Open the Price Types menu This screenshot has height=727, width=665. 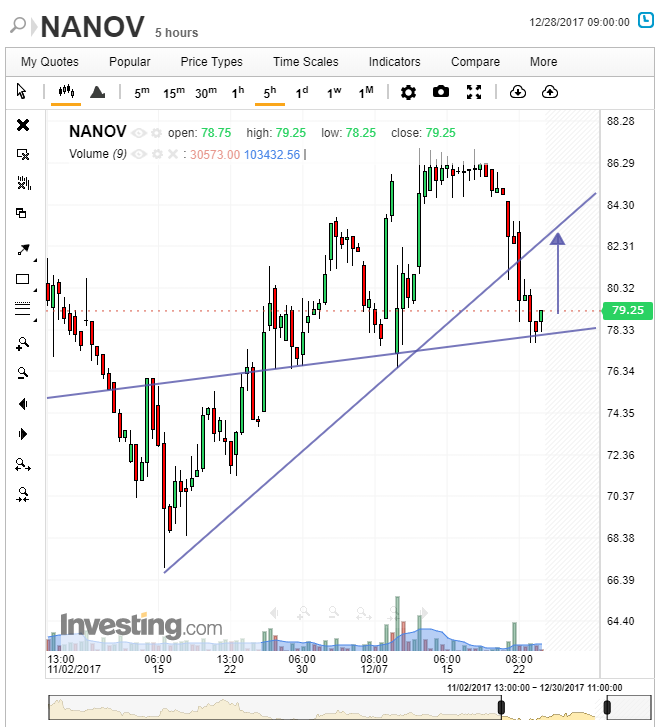[211, 62]
